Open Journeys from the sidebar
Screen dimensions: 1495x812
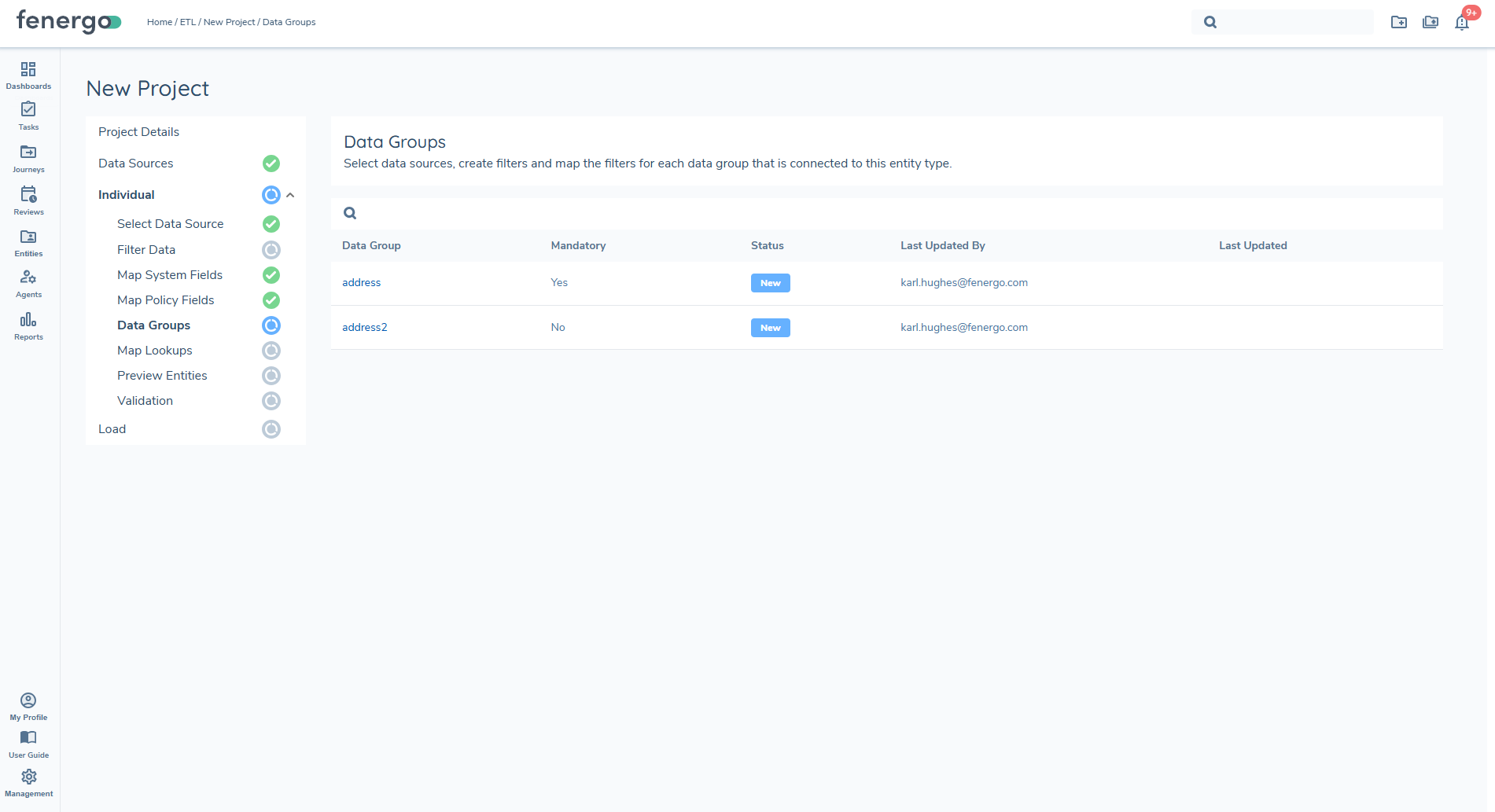28,152
